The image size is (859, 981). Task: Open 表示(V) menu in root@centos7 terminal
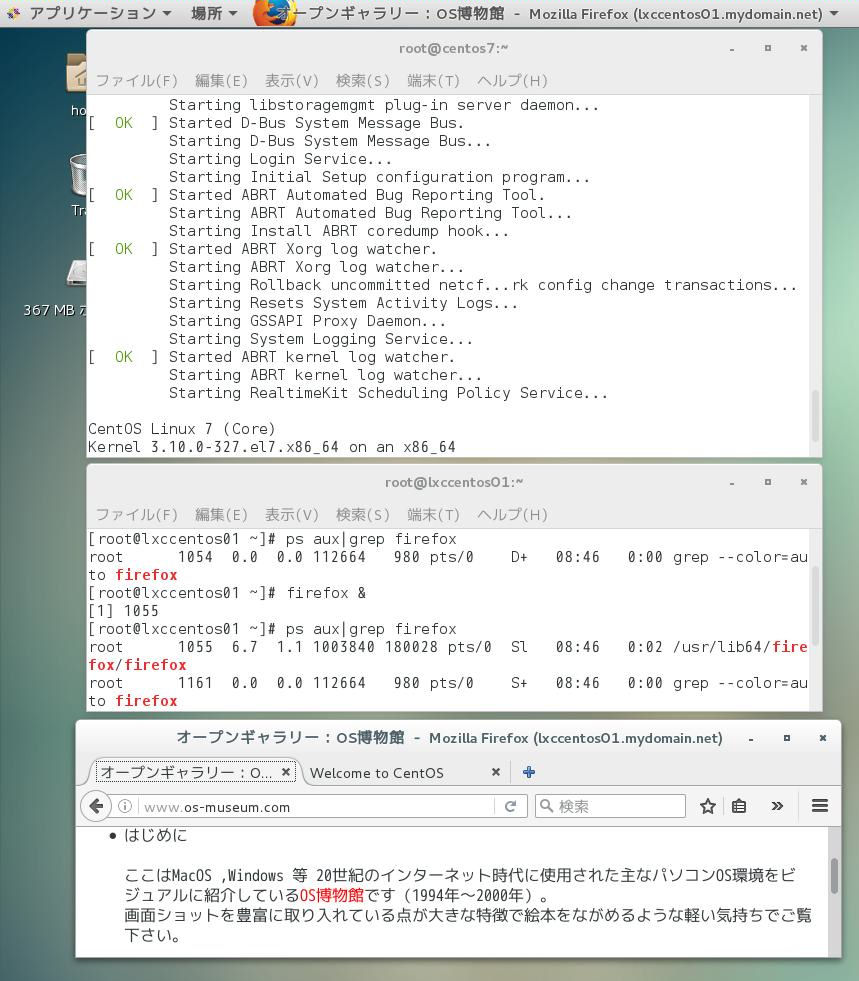[x=292, y=81]
